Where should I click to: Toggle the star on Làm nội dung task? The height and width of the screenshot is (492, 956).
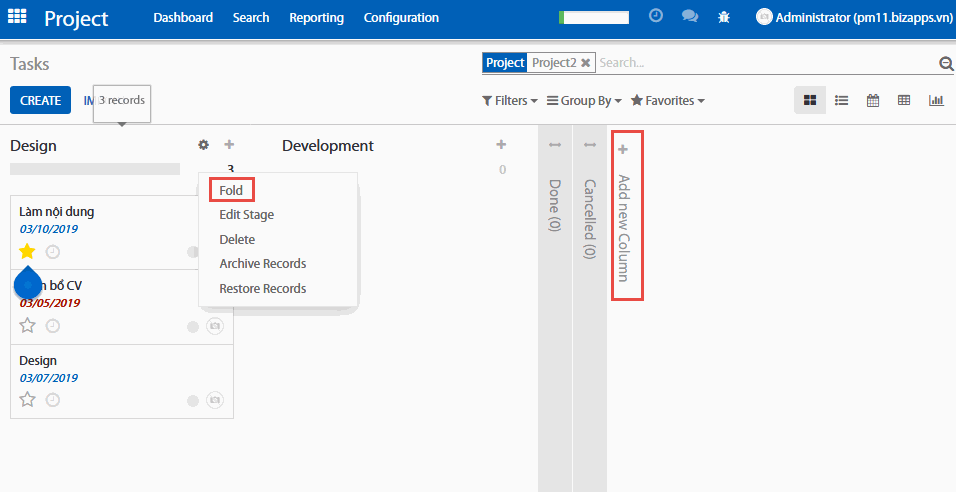pyautogui.click(x=27, y=251)
